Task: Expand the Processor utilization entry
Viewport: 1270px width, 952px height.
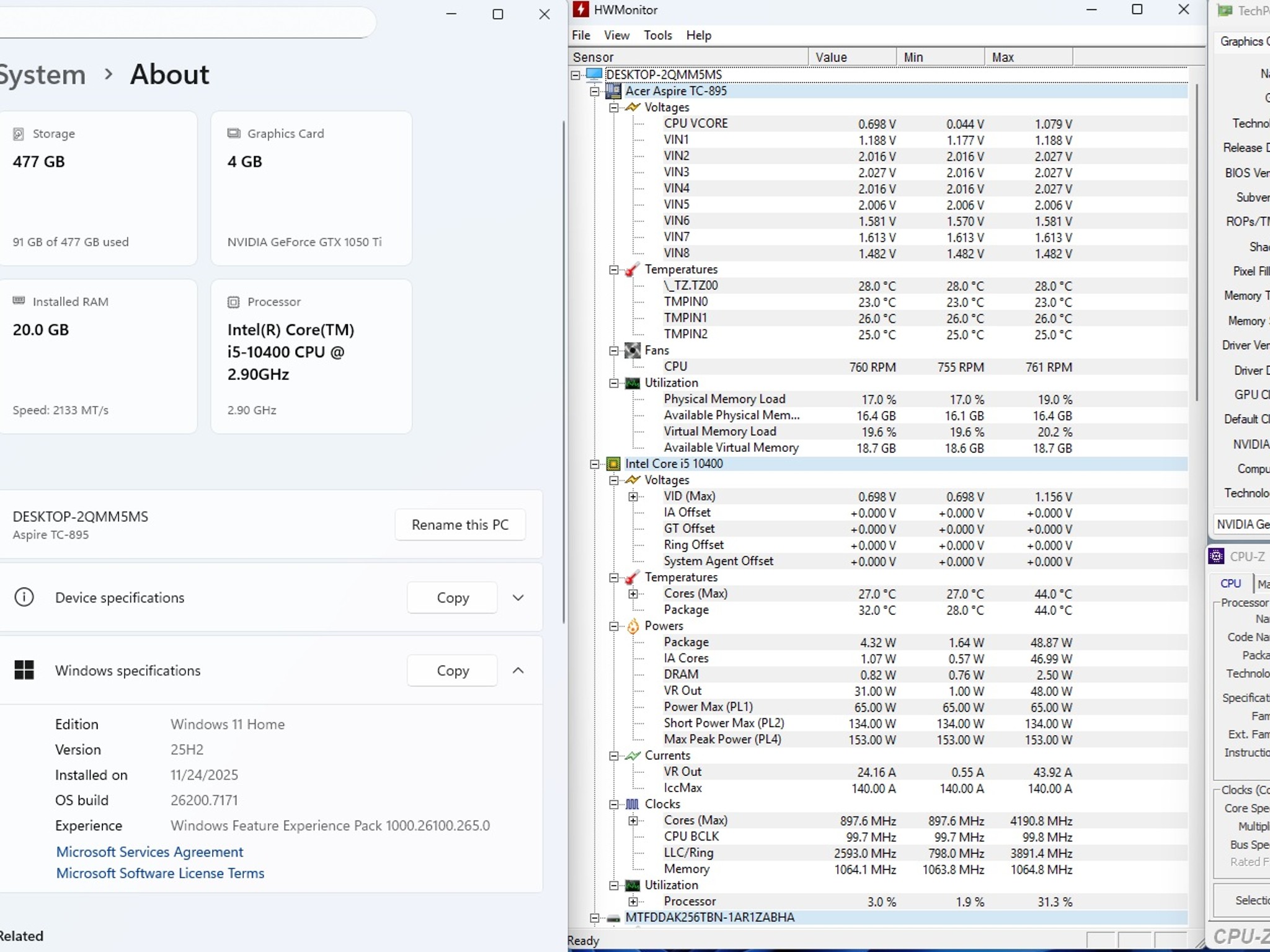Action: point(633,902)
